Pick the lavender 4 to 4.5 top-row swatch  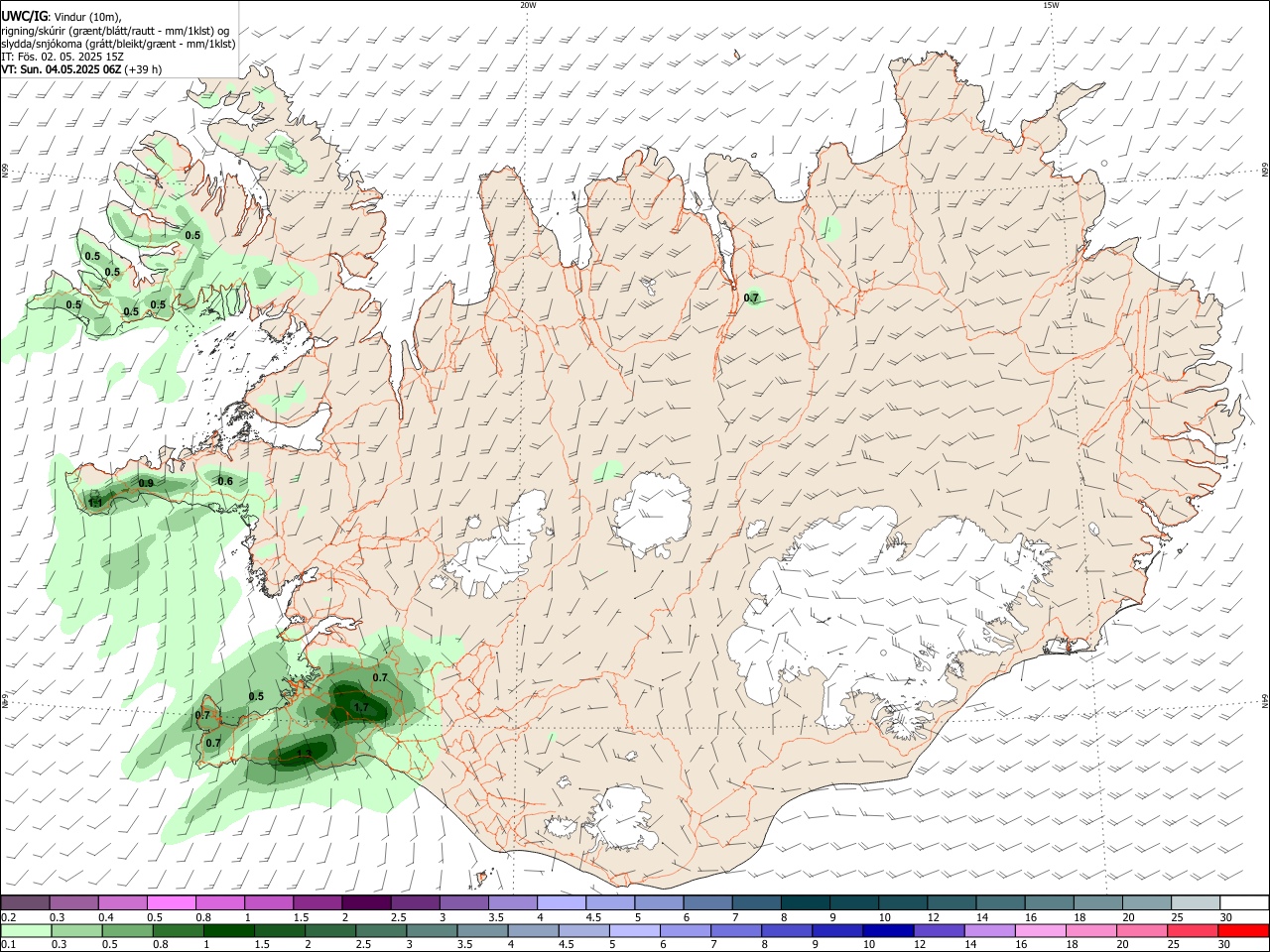(561, 902)
